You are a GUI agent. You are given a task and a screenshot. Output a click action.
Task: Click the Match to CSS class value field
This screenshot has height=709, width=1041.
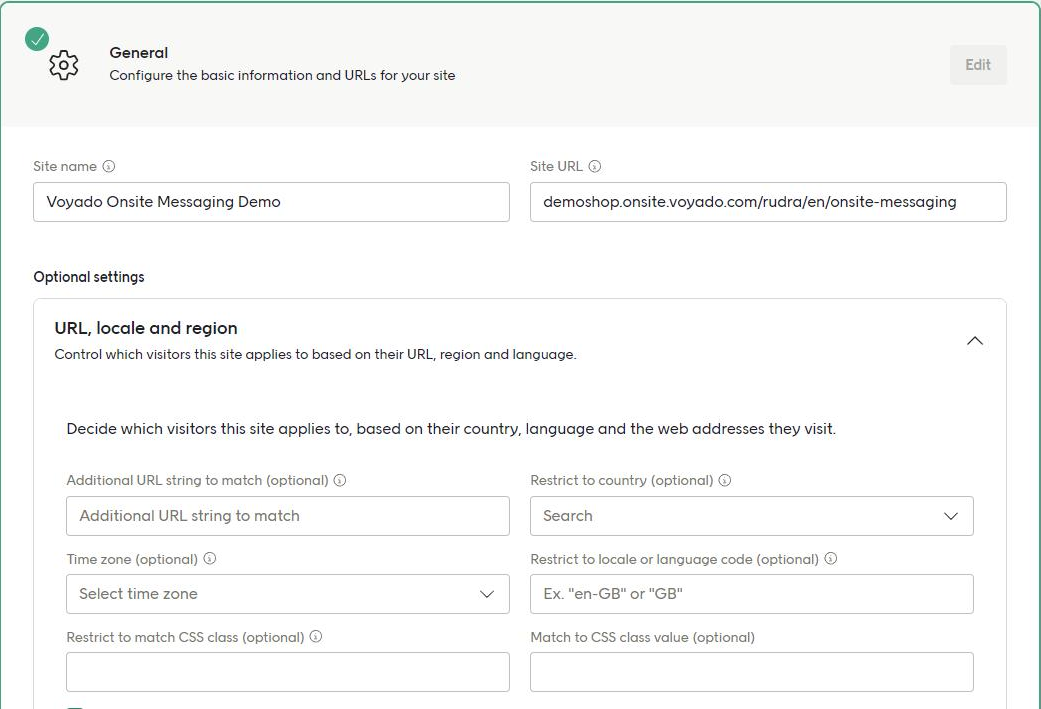pyautogui.click(x=752, y=672)
